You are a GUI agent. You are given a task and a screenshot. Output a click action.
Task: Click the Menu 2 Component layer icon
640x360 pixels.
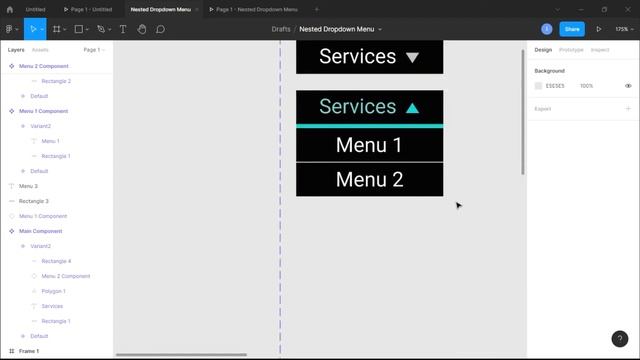11,66
